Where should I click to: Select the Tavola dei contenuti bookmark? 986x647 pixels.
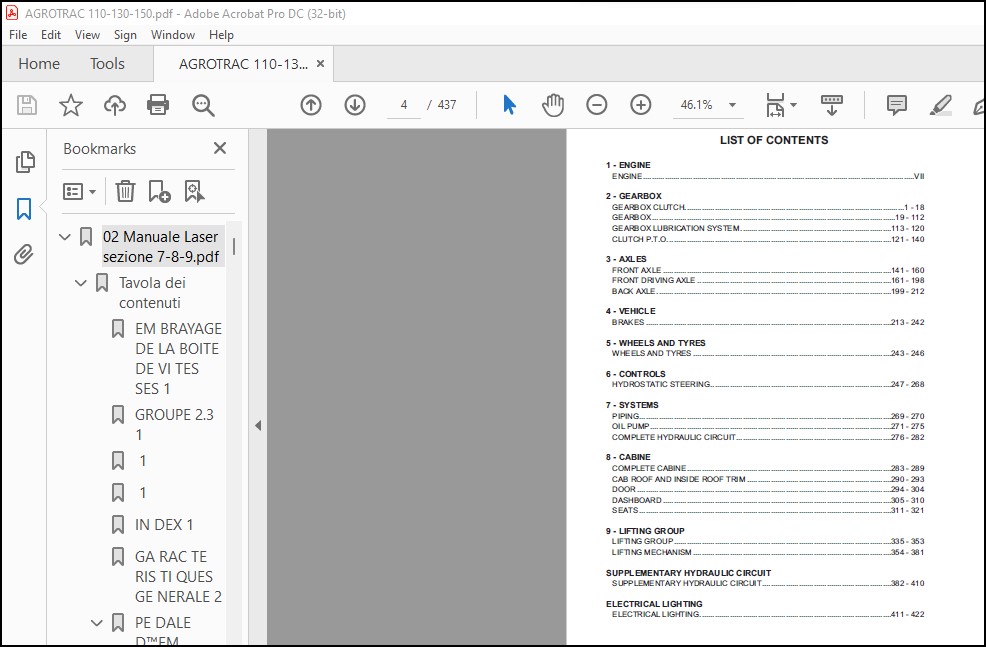(152, 293)
